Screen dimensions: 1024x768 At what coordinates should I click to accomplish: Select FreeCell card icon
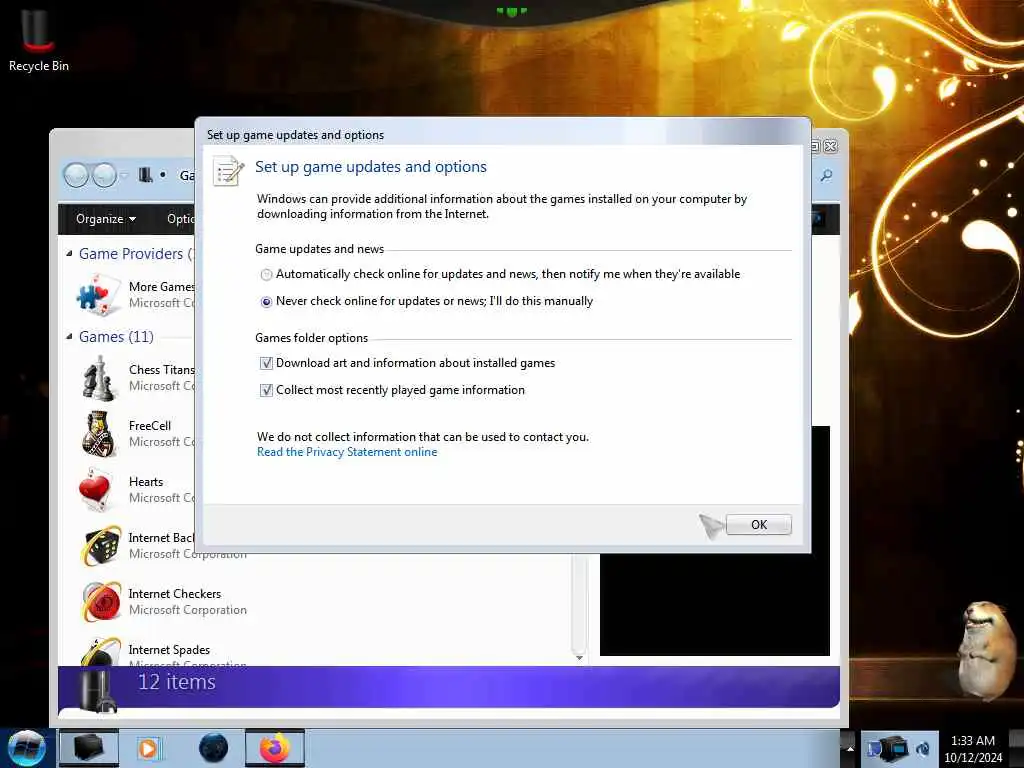point(99,434)
